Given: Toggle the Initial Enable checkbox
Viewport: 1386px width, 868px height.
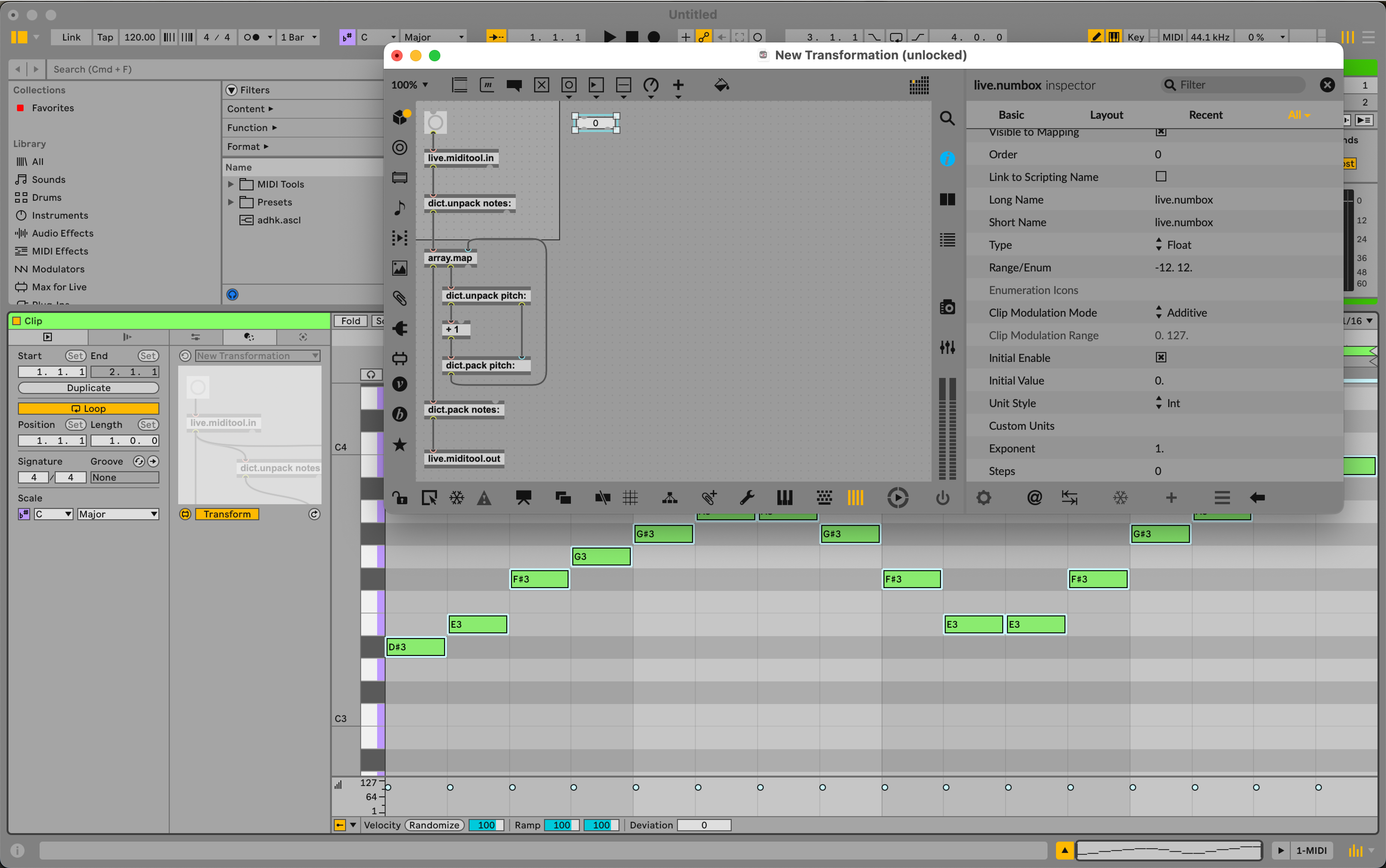Looking at the screenshot, I should [1160, 358].
